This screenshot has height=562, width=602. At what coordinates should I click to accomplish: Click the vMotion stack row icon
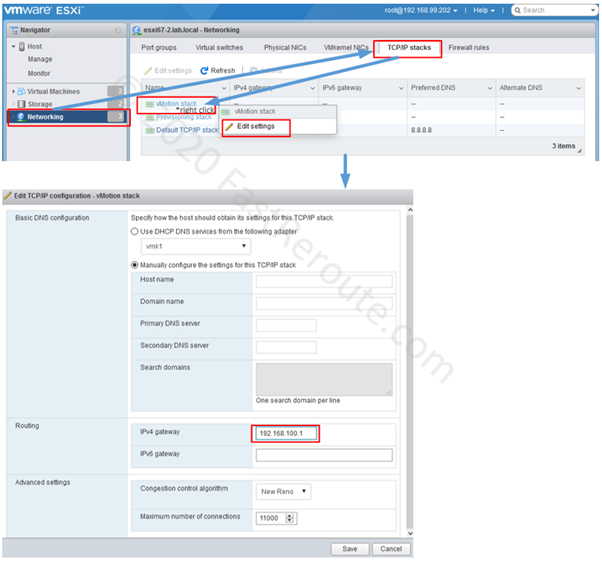click(x=150, y=104)
